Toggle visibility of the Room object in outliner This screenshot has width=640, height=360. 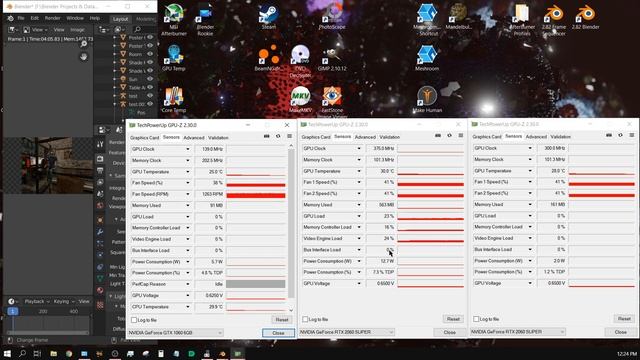coord(150,54)
